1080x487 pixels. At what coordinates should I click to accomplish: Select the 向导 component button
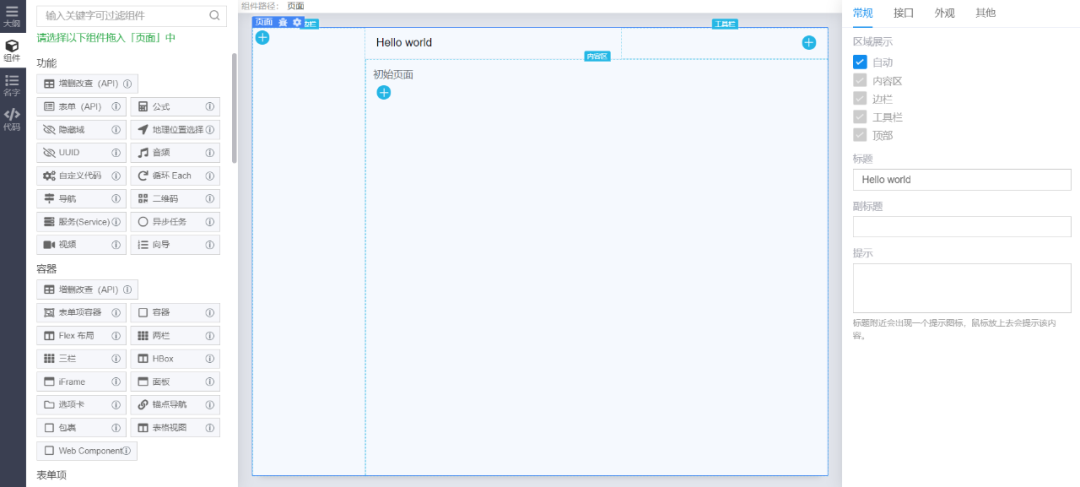pos(175,245)
